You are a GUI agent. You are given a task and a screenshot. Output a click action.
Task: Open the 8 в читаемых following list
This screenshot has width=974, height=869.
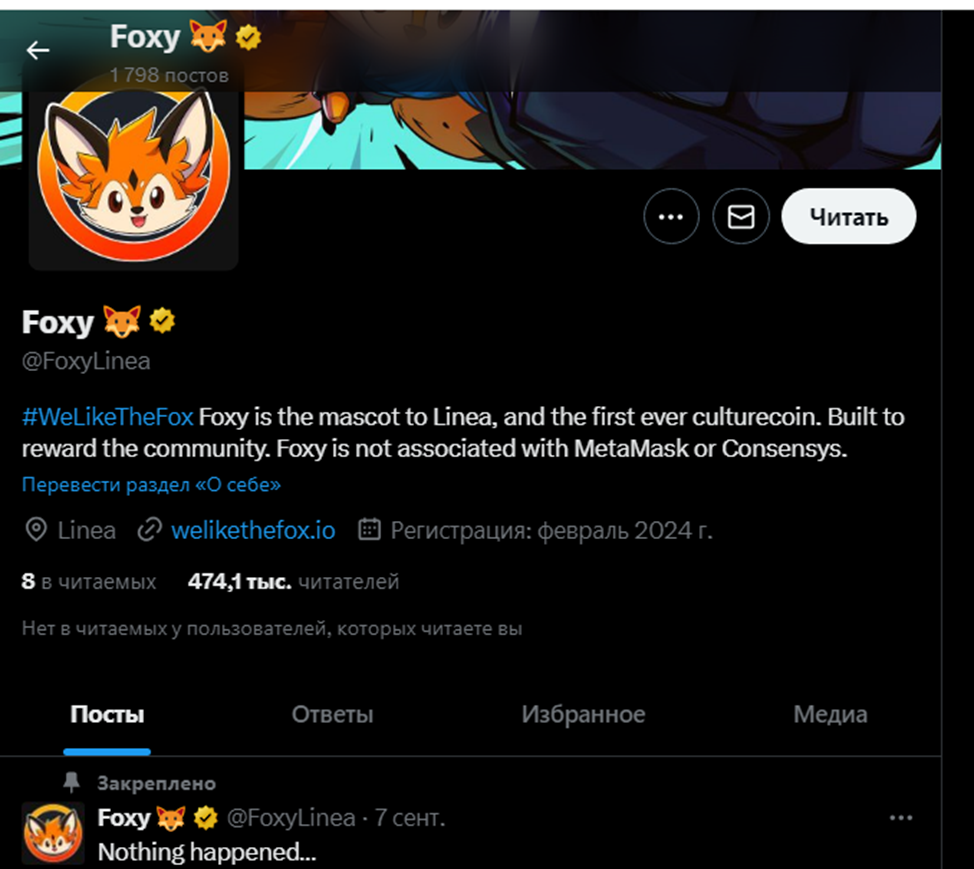(89, 581)
